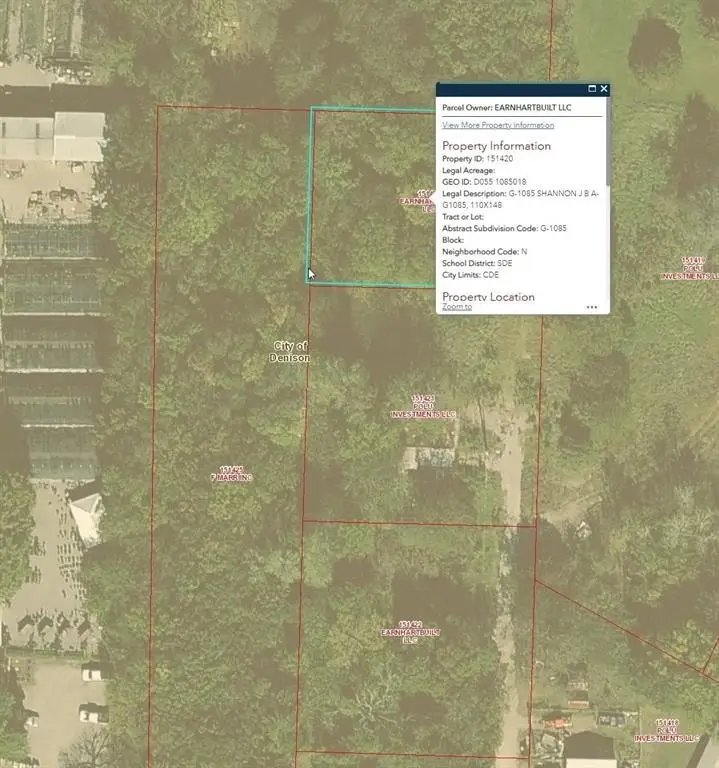Viewport: 719px width, 768px height.
Task: Click the popup's dark blue header bar
Action: click(x=510, y=89)
